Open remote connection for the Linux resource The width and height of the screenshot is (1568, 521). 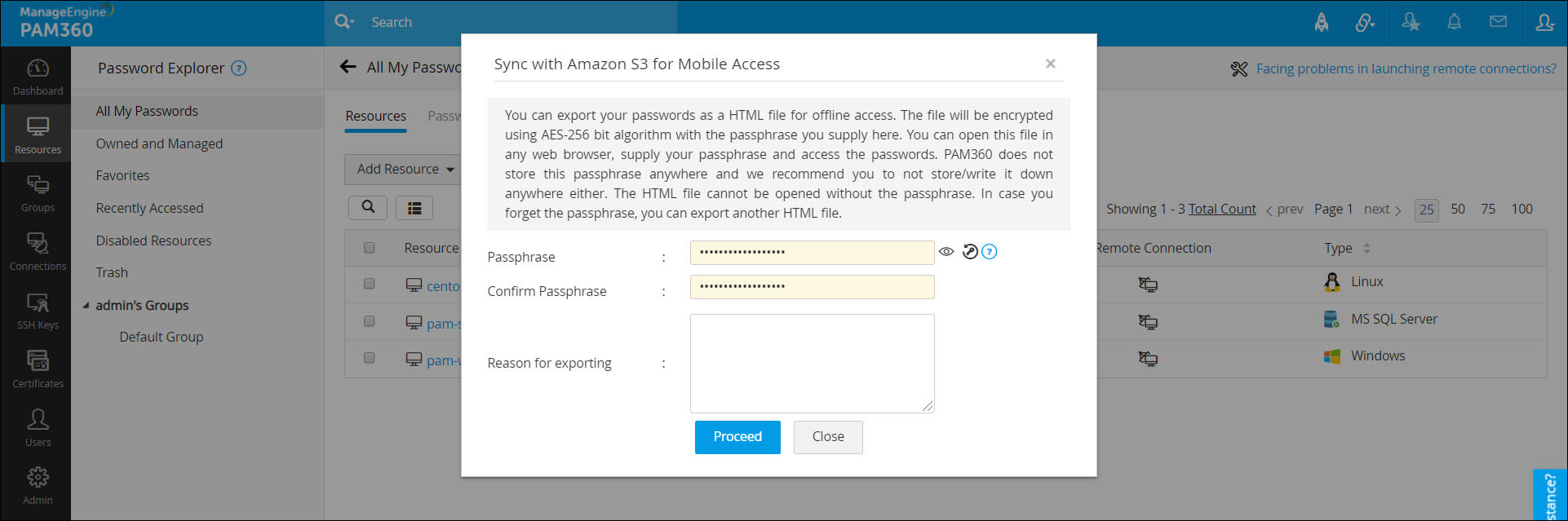1148,285
